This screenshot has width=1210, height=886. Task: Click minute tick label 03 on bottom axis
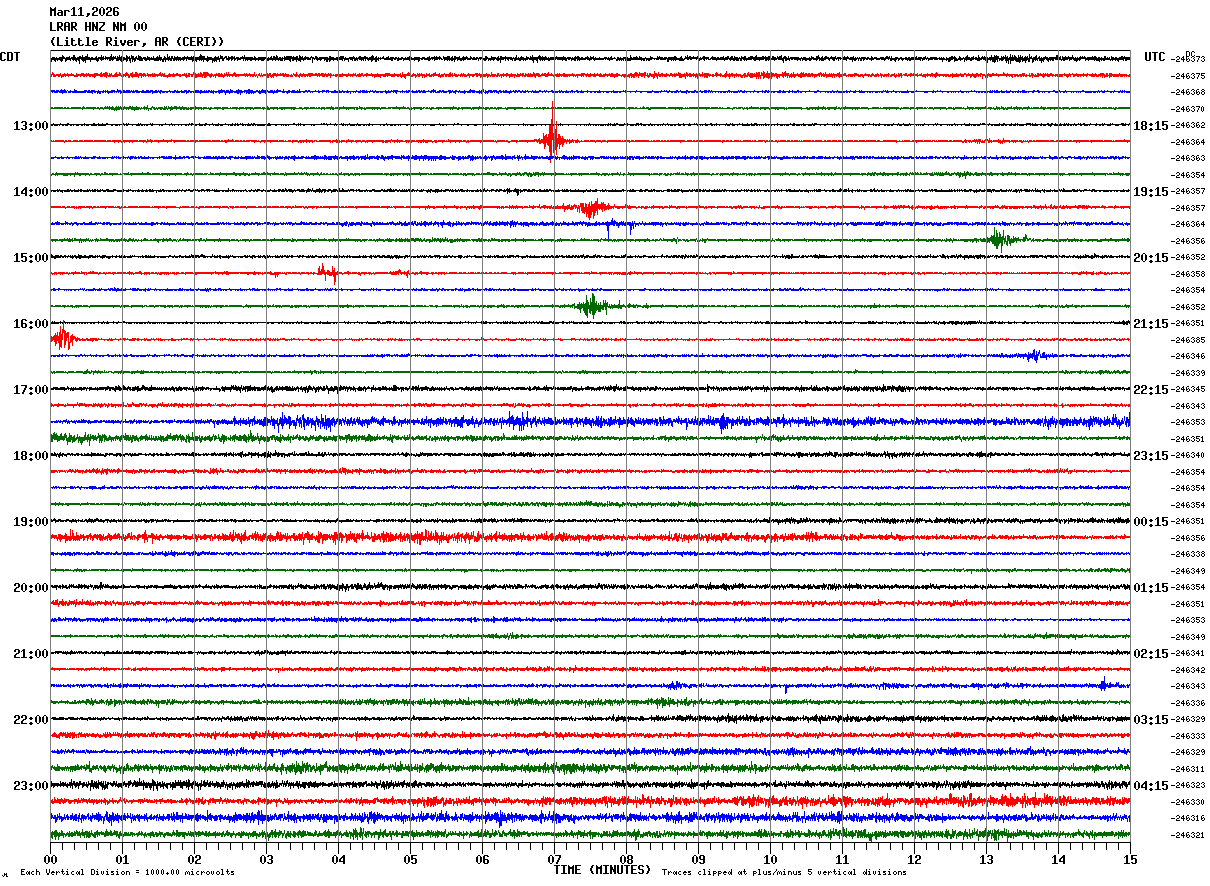(x=266, y=859)
